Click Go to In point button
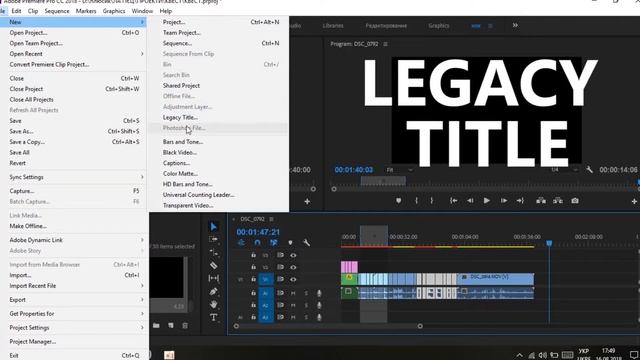This screenshot has height=360, width=640. click(x=453, y=200)
